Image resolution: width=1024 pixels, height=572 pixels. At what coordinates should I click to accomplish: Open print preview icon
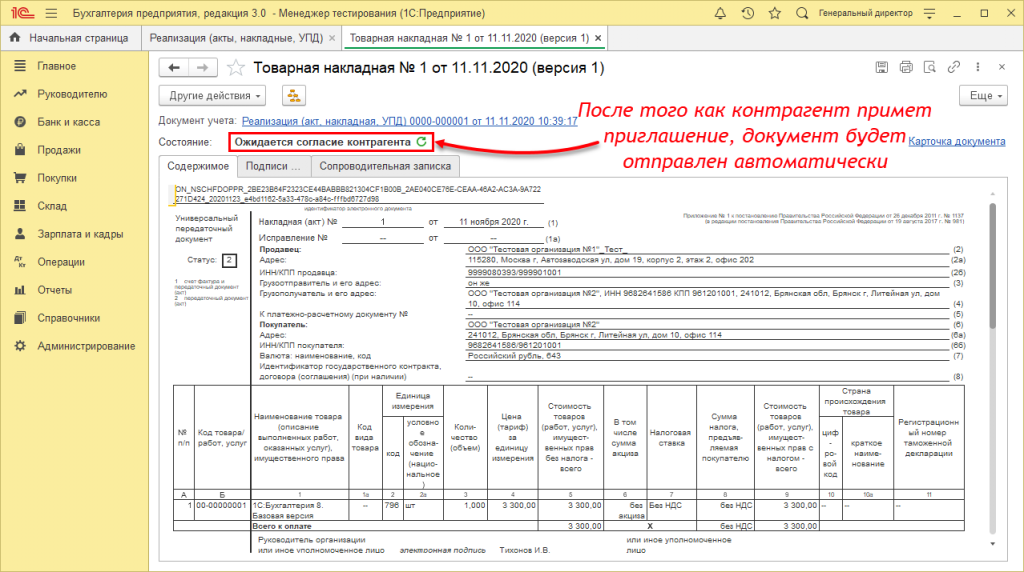click(930, 67)
